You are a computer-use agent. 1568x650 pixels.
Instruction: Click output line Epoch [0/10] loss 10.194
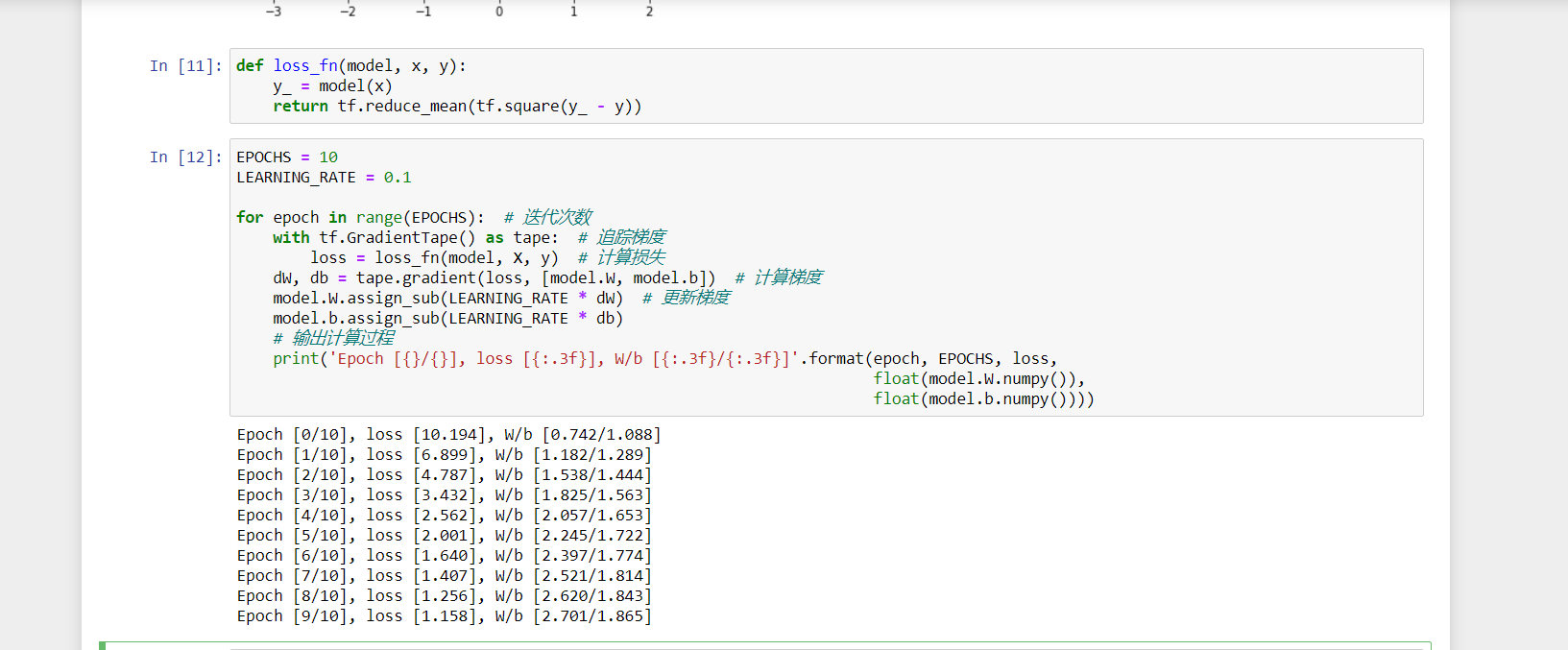point(448,434)
